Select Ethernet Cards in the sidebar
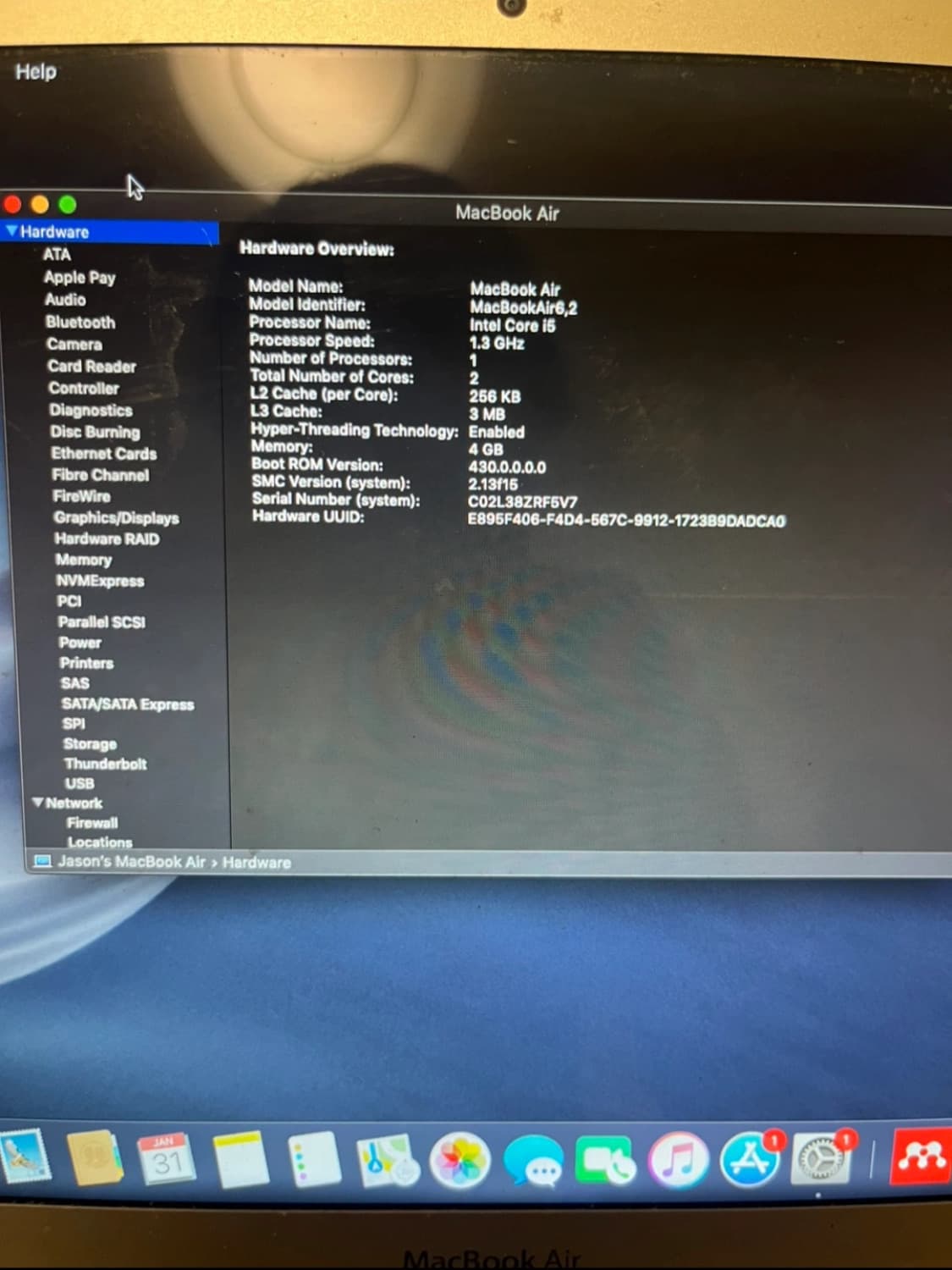Image resolution: width=952 pixels, height=1270 pixels. [x=103, y=453]
